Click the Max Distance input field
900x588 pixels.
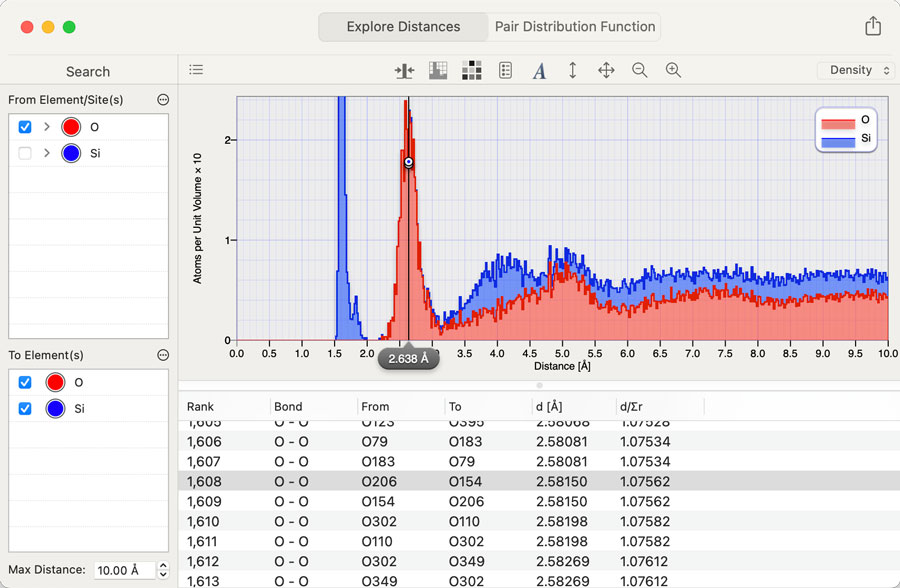(x=124, y=570)
